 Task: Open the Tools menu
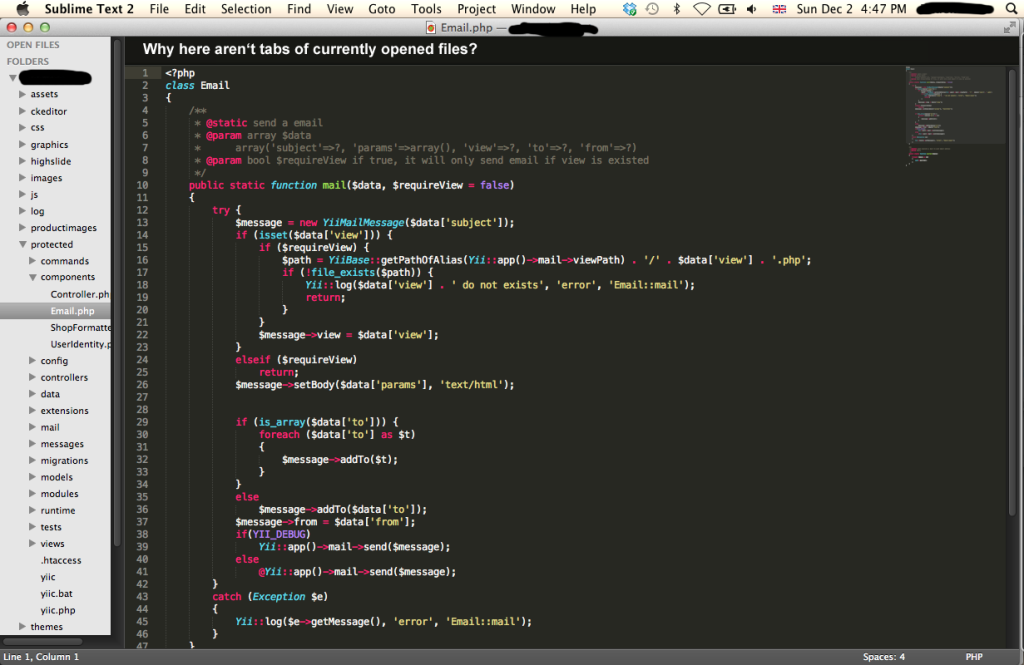tap(426, 9)
